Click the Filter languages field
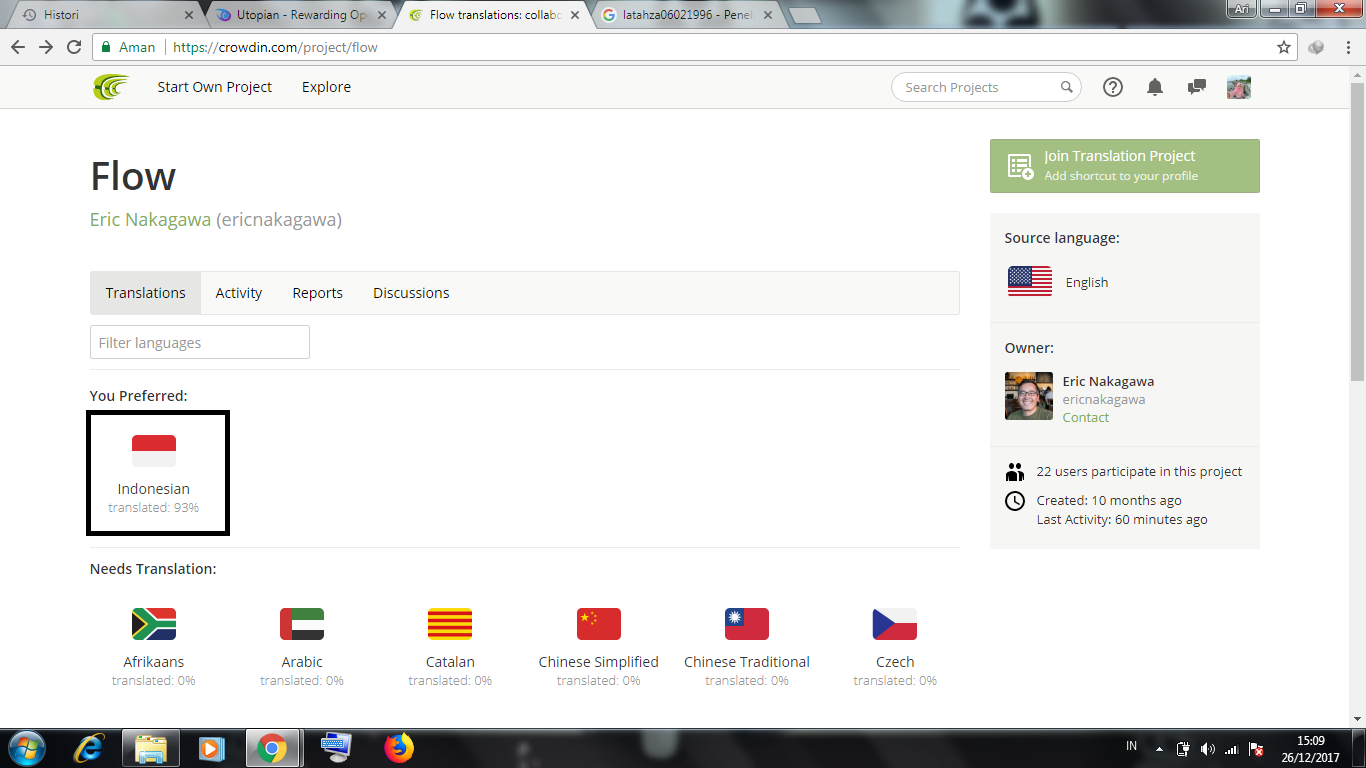1366x768 pixels. [x=200, y=342]
